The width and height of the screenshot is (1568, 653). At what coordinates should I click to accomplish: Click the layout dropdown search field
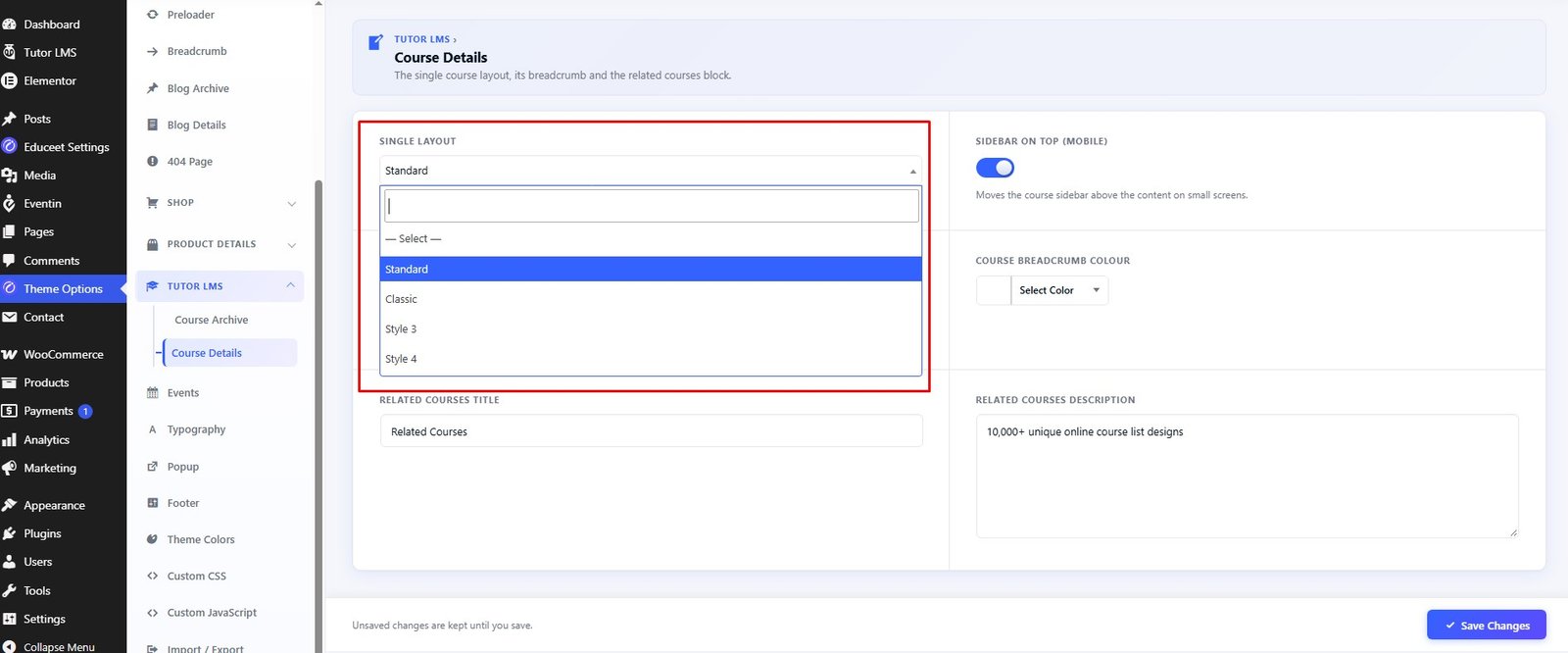652,206
